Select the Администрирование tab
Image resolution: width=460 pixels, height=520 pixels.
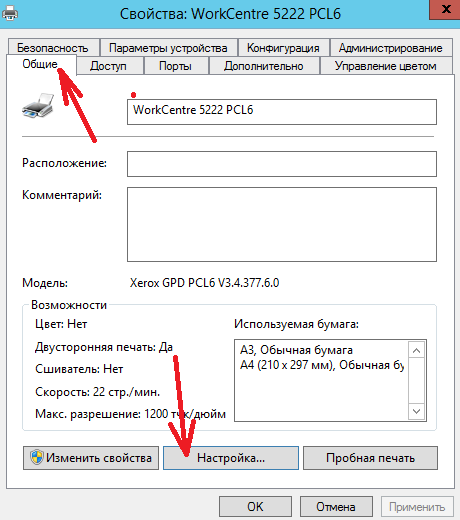(391, 48)
